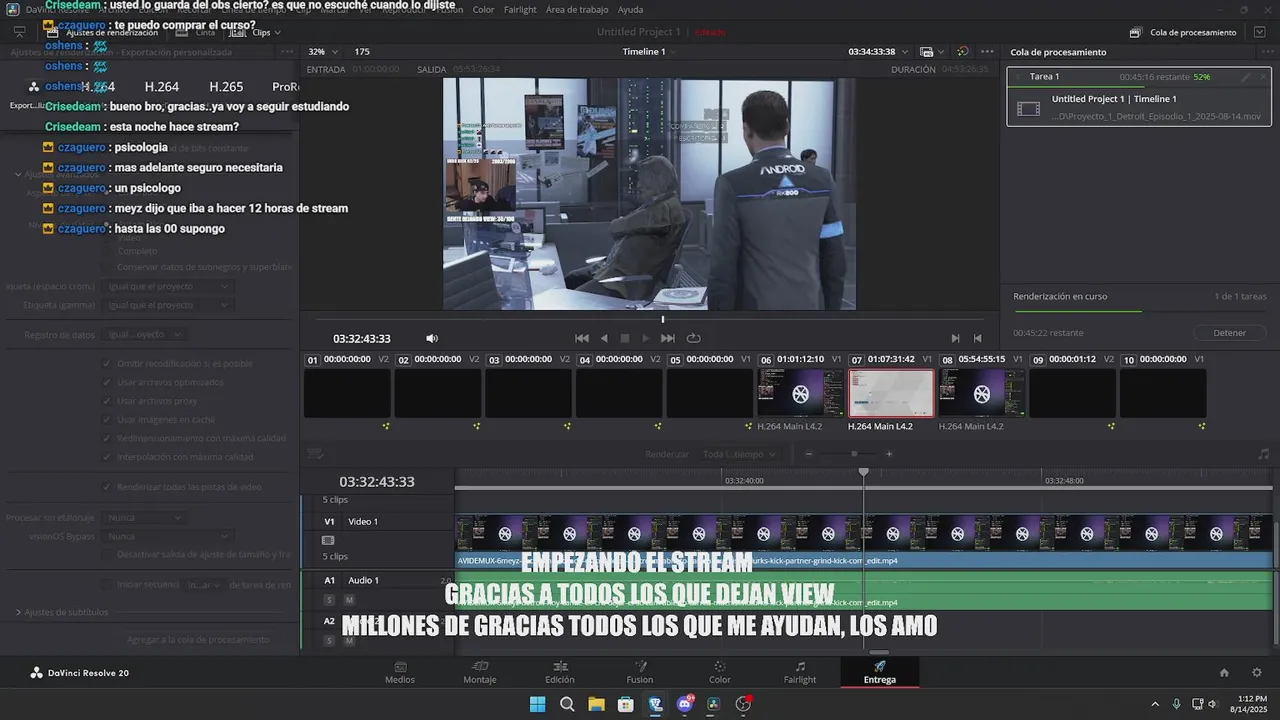
Task: Click the viewer scrub bar playhead
Action: tap(662, 320)
